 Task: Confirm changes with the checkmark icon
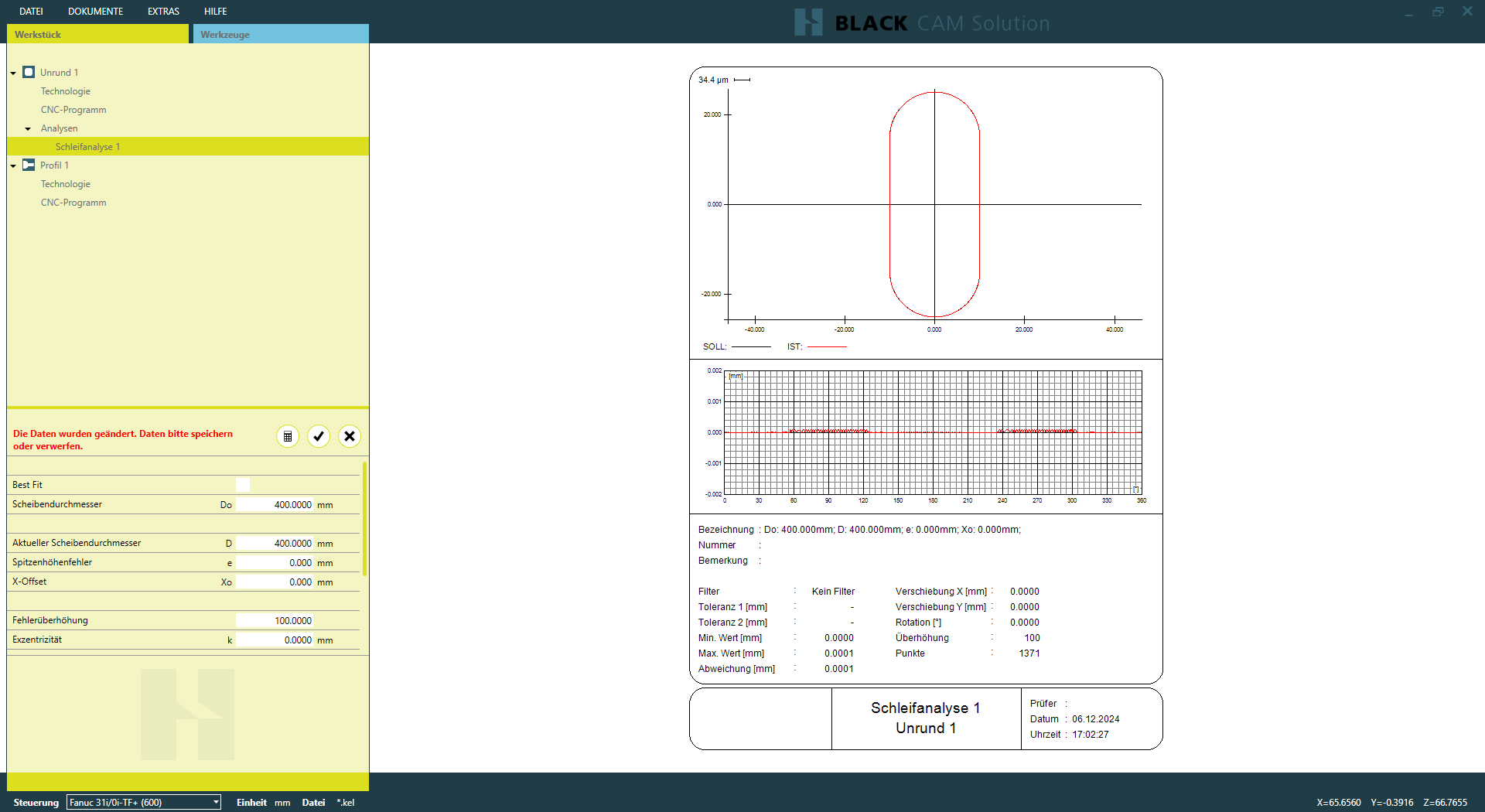coord(319,436)
